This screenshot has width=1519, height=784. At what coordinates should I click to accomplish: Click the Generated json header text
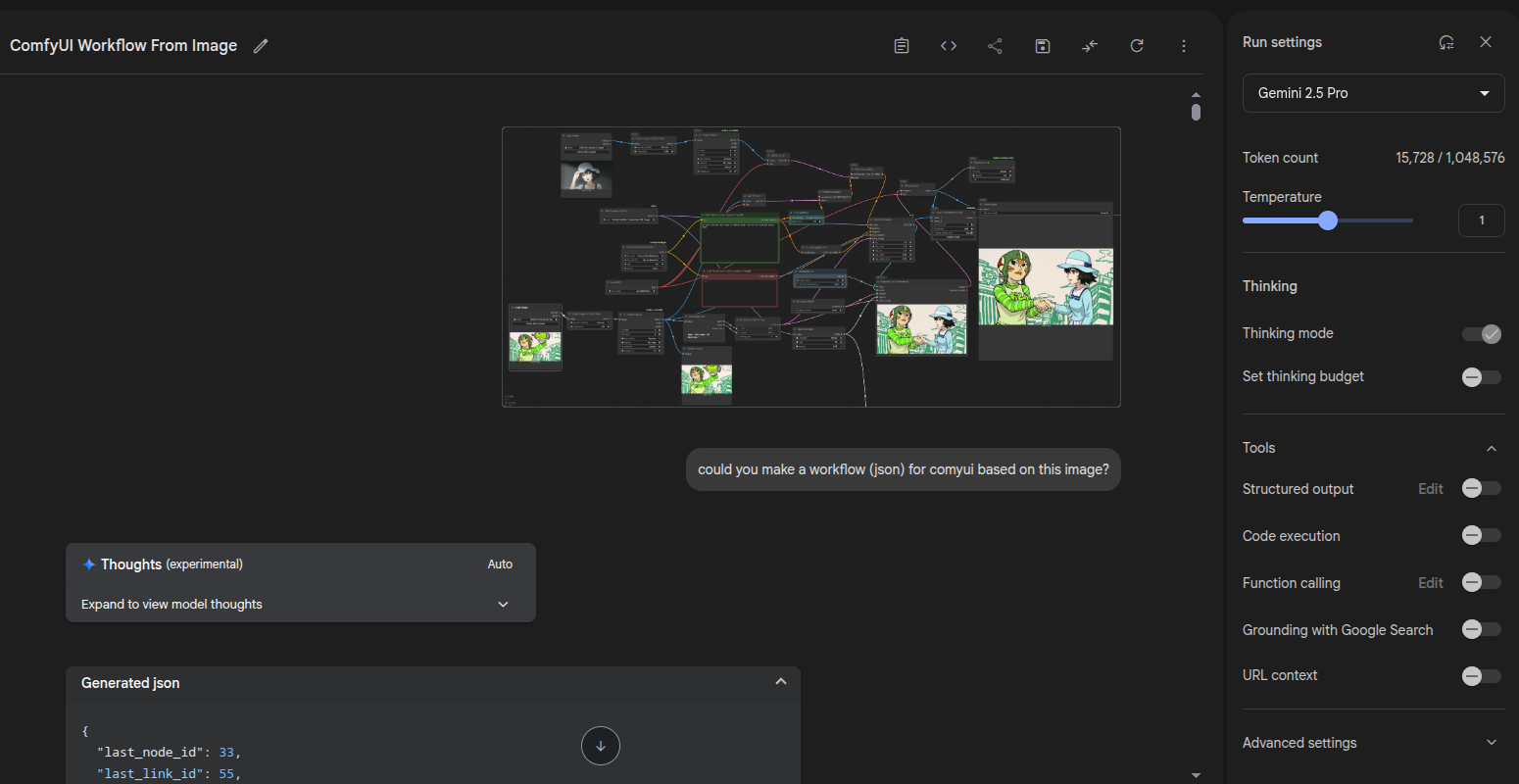130,683
